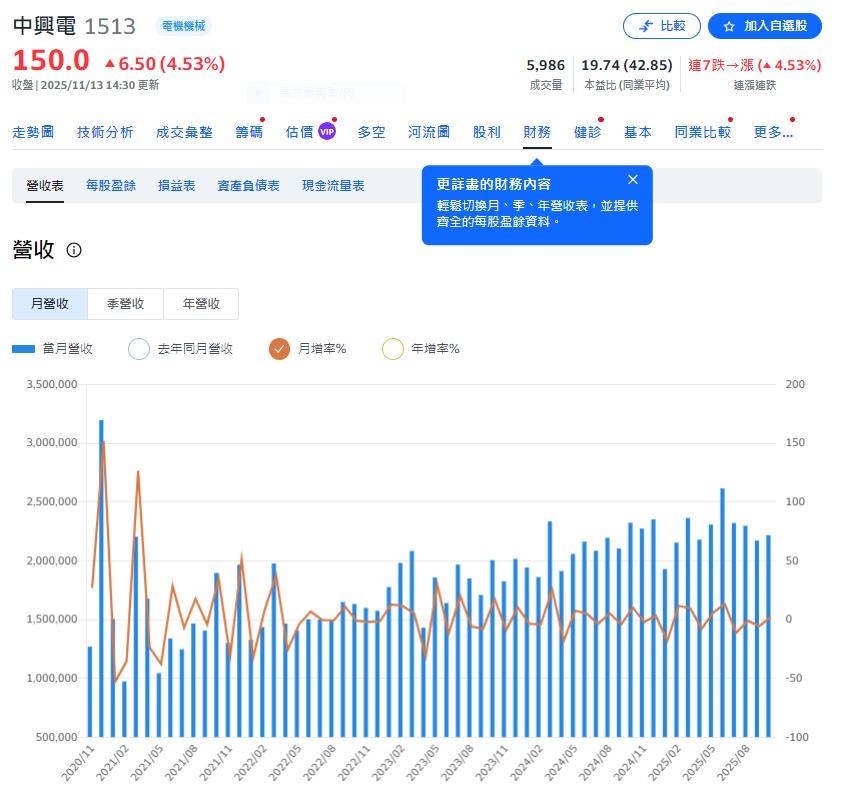Click the red dot on the 股利 tab
842x791 pixels.
point(500,117)
